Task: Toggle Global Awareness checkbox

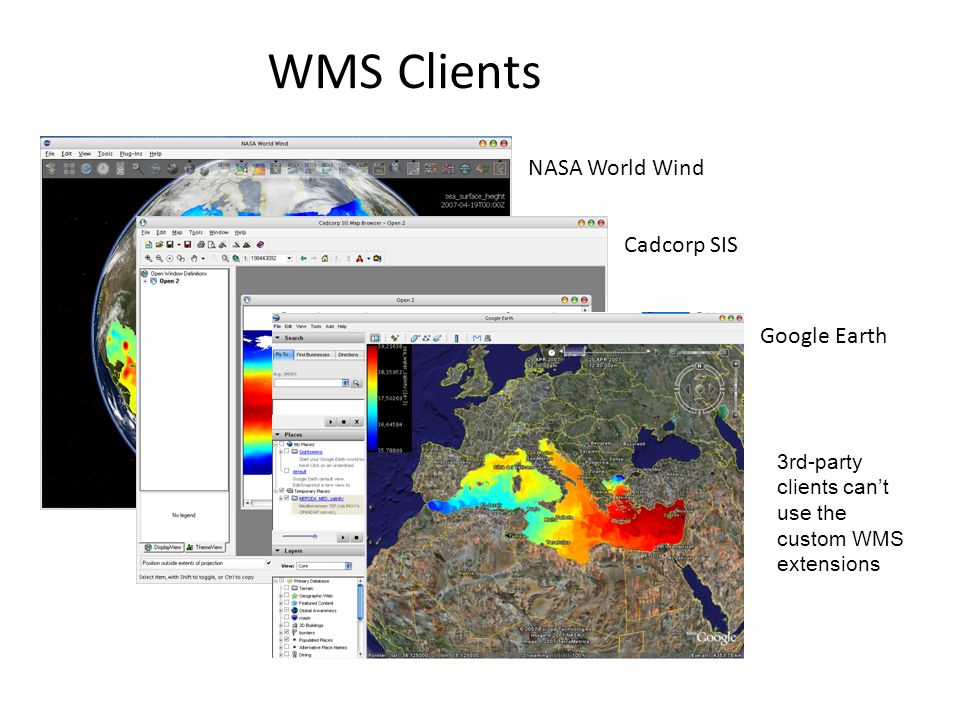Action: tap(287, 610)
